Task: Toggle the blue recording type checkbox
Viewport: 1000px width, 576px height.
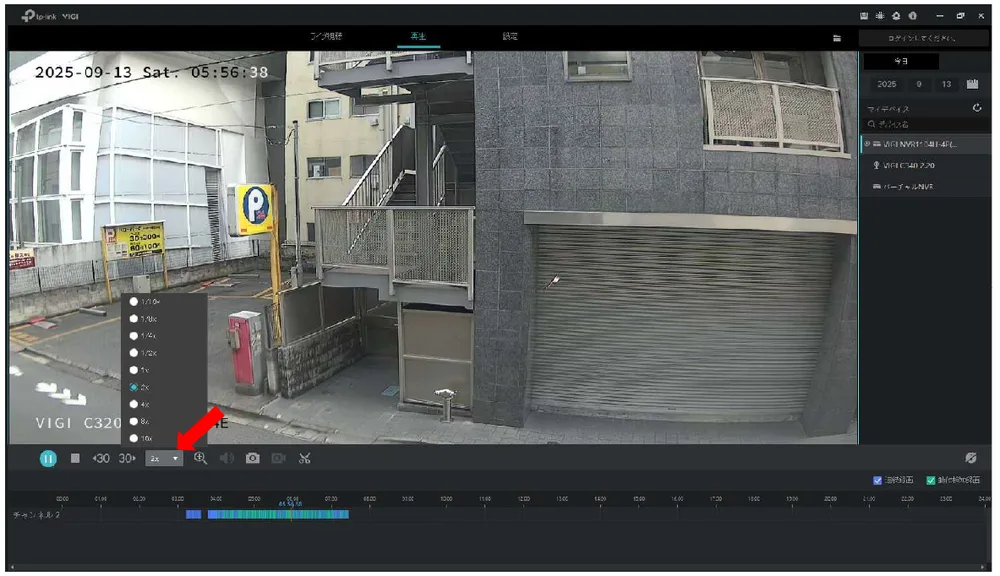Action: [x=877, y=480]
